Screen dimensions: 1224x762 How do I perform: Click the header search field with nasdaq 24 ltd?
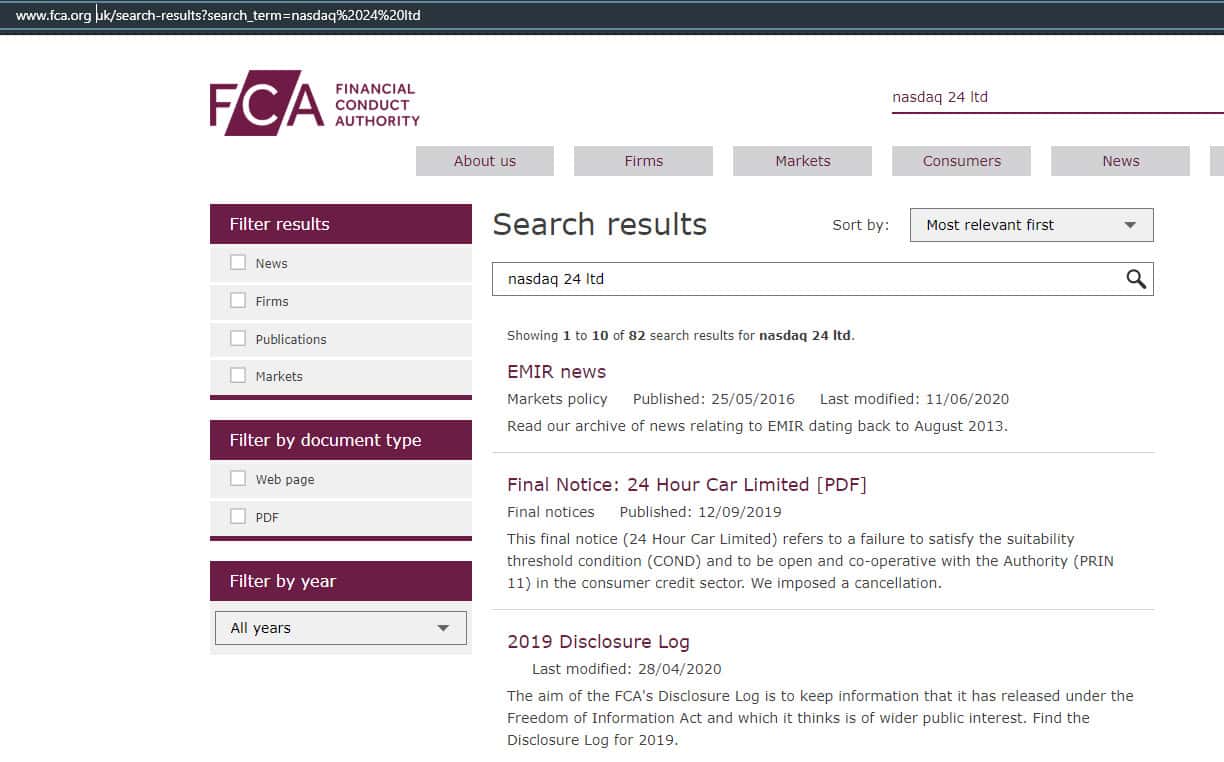pos(1057,98)
